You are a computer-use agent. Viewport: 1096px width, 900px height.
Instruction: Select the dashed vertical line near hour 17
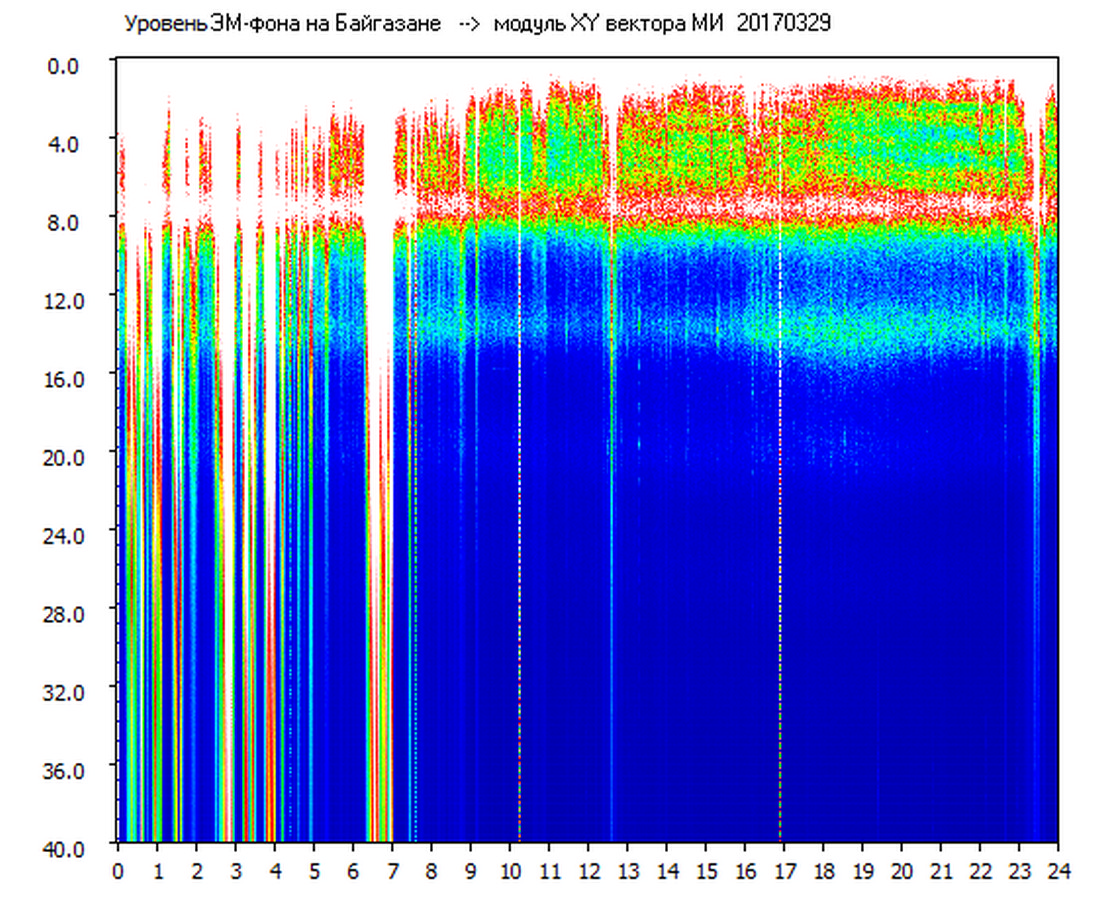(x=780, y=500)
